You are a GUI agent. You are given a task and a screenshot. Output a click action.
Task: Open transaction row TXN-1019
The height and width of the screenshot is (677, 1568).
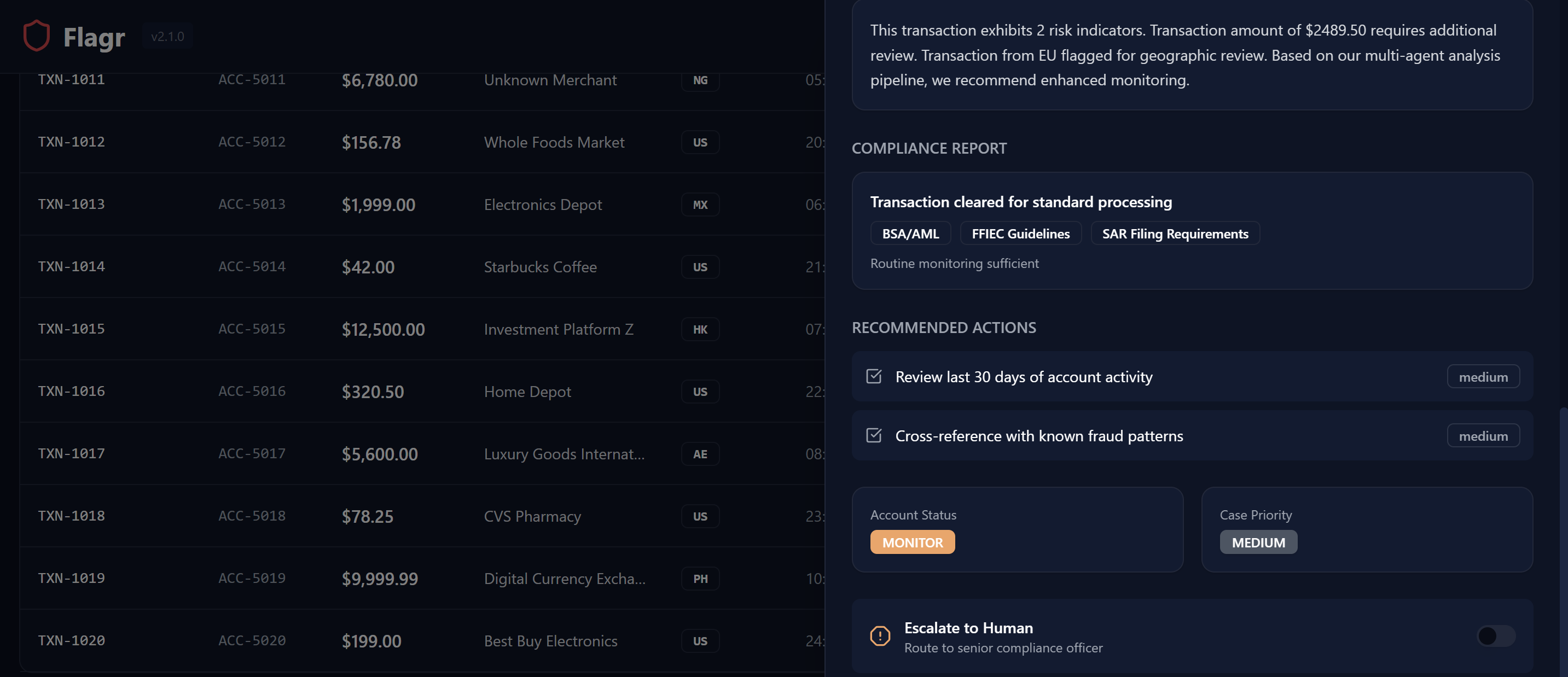point(71,579)
